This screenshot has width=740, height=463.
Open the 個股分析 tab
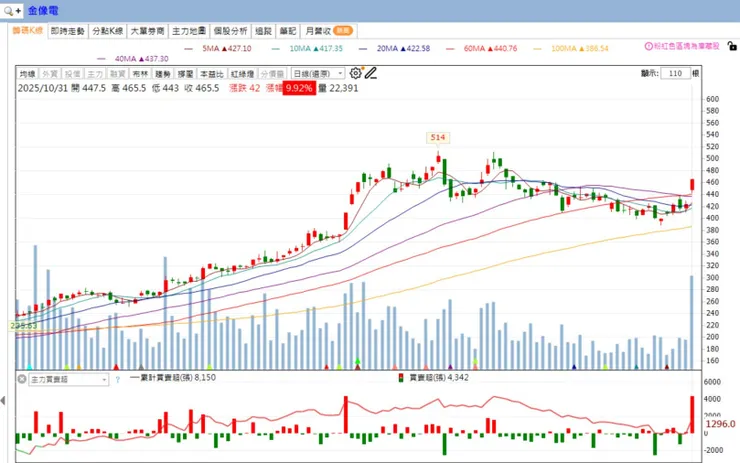click(230, 31)
